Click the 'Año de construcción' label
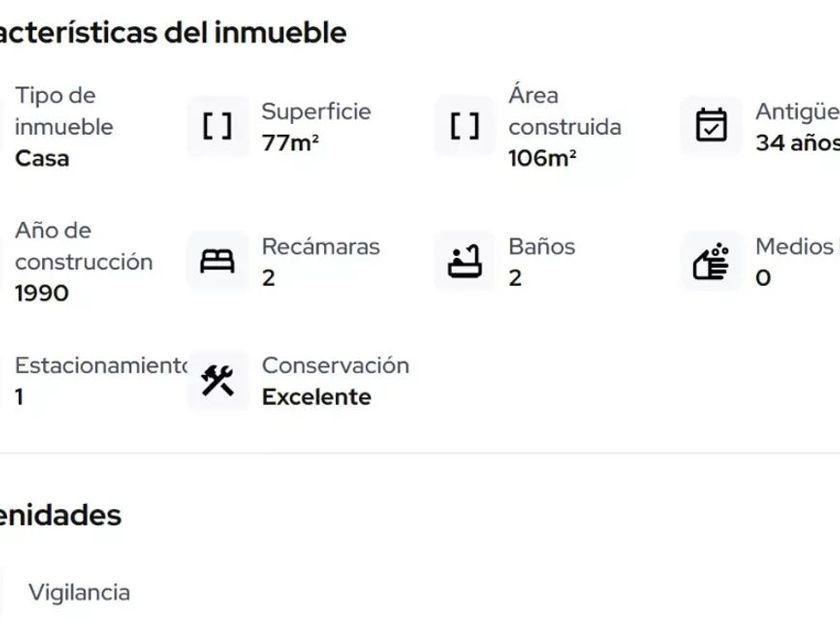Screen dimensions: 840x630 tap(83, 246)
